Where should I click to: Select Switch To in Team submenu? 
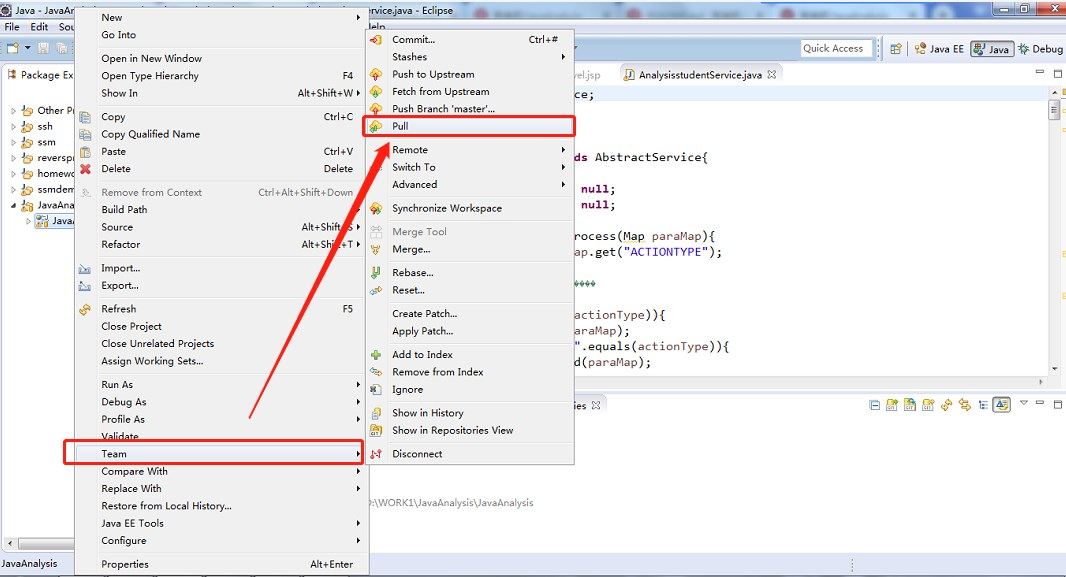(x=470, y=167)
